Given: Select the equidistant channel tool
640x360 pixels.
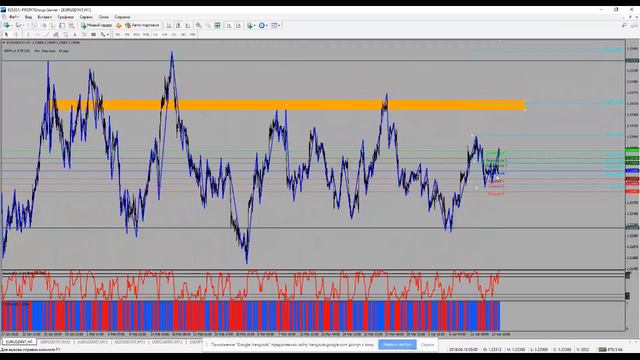Looking at the screenshot, I should coord(56,35).
